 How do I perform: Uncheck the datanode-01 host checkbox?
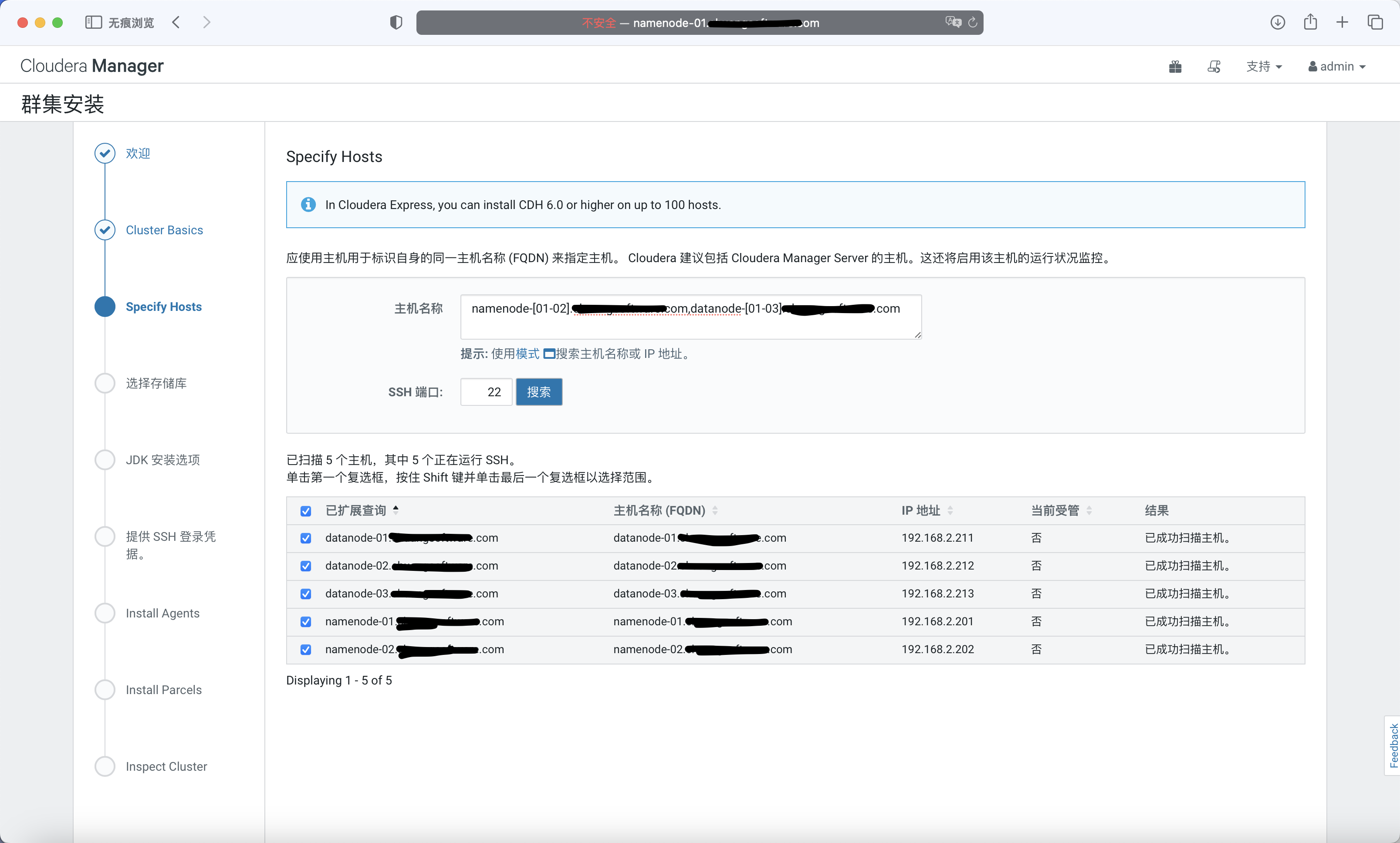(306, 539)
